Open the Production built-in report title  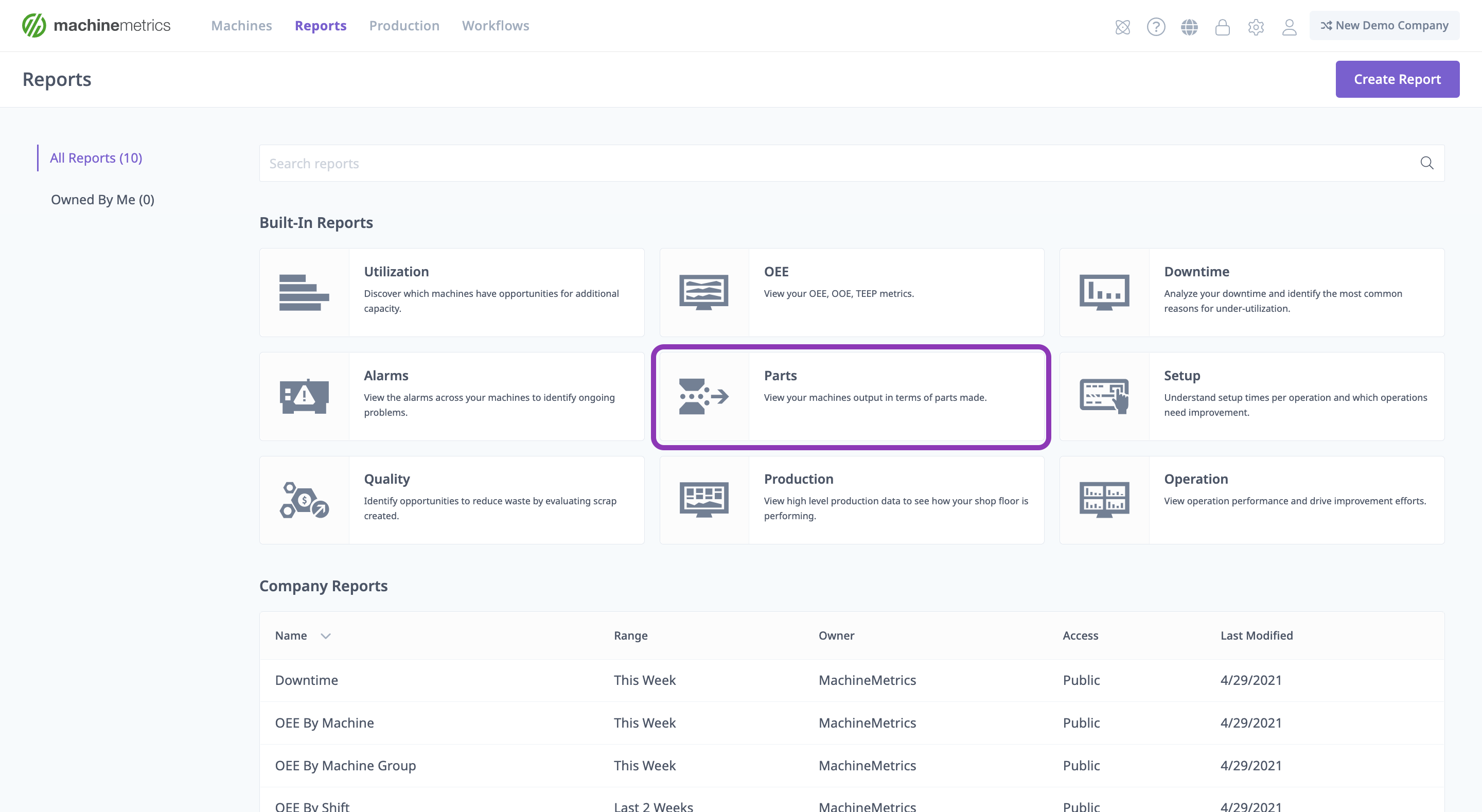point(799,479)
